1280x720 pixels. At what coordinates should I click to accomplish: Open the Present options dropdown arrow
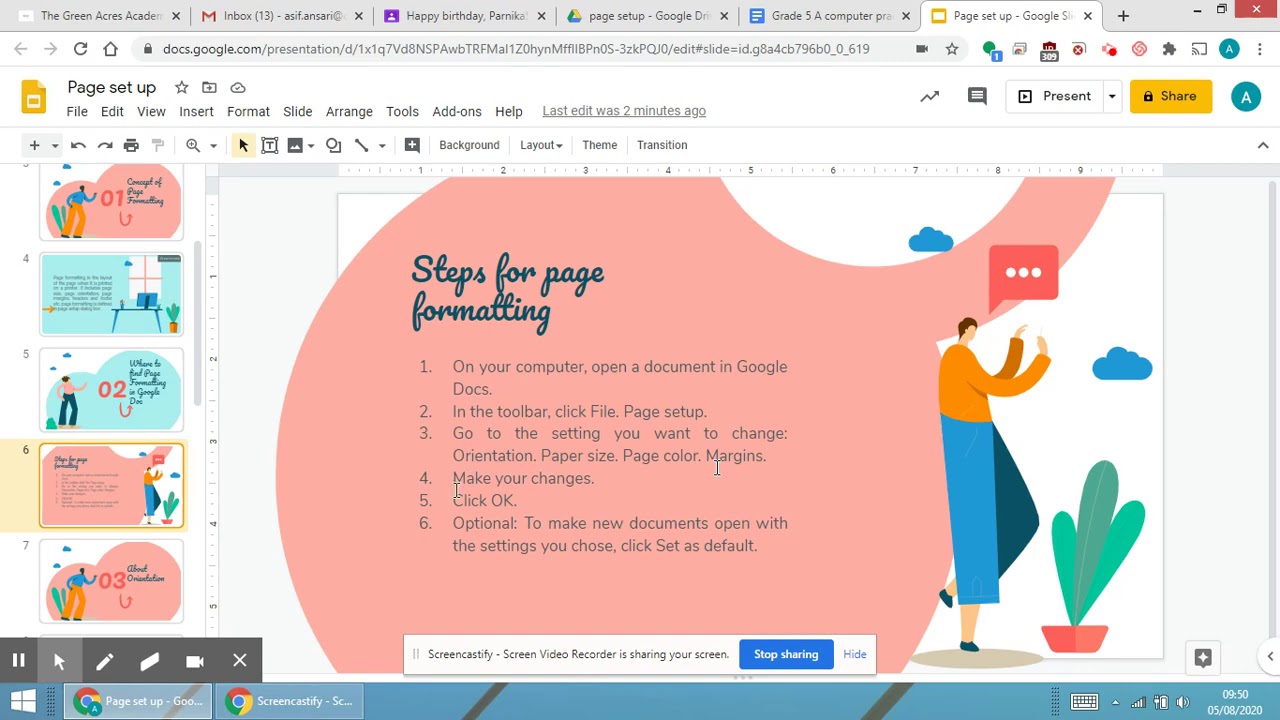[1111, 96]
